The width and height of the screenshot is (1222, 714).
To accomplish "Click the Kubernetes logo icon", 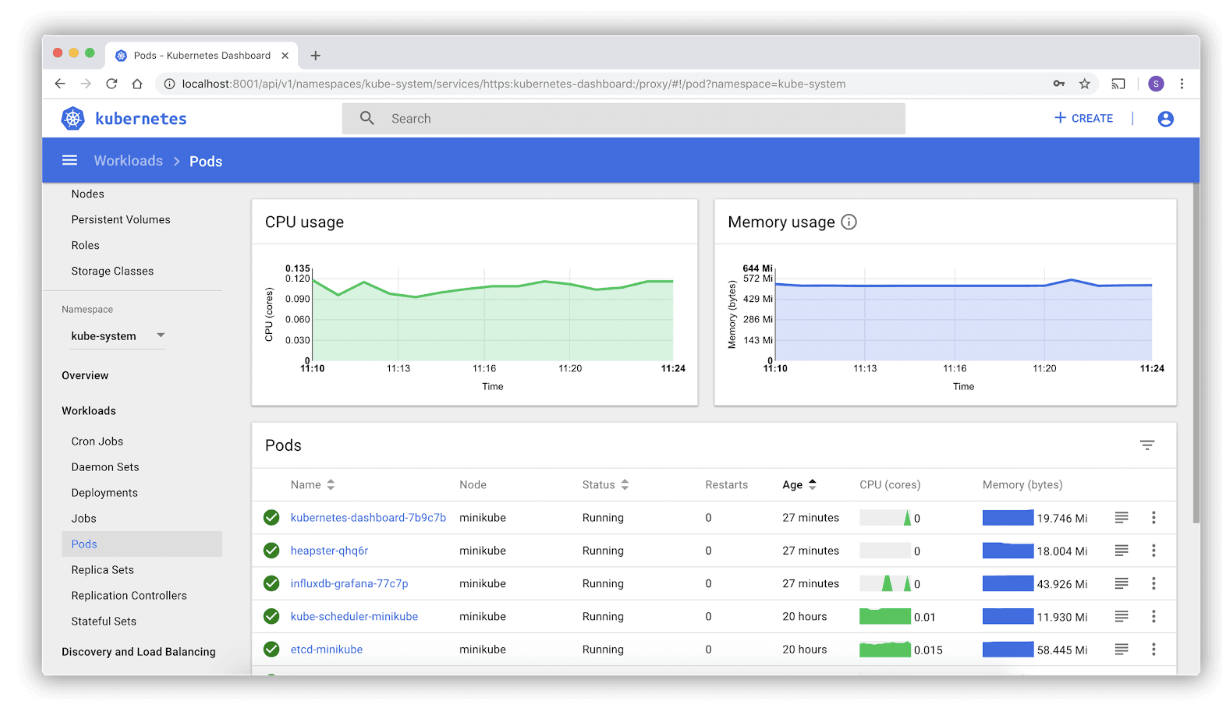I will (73, 118).
